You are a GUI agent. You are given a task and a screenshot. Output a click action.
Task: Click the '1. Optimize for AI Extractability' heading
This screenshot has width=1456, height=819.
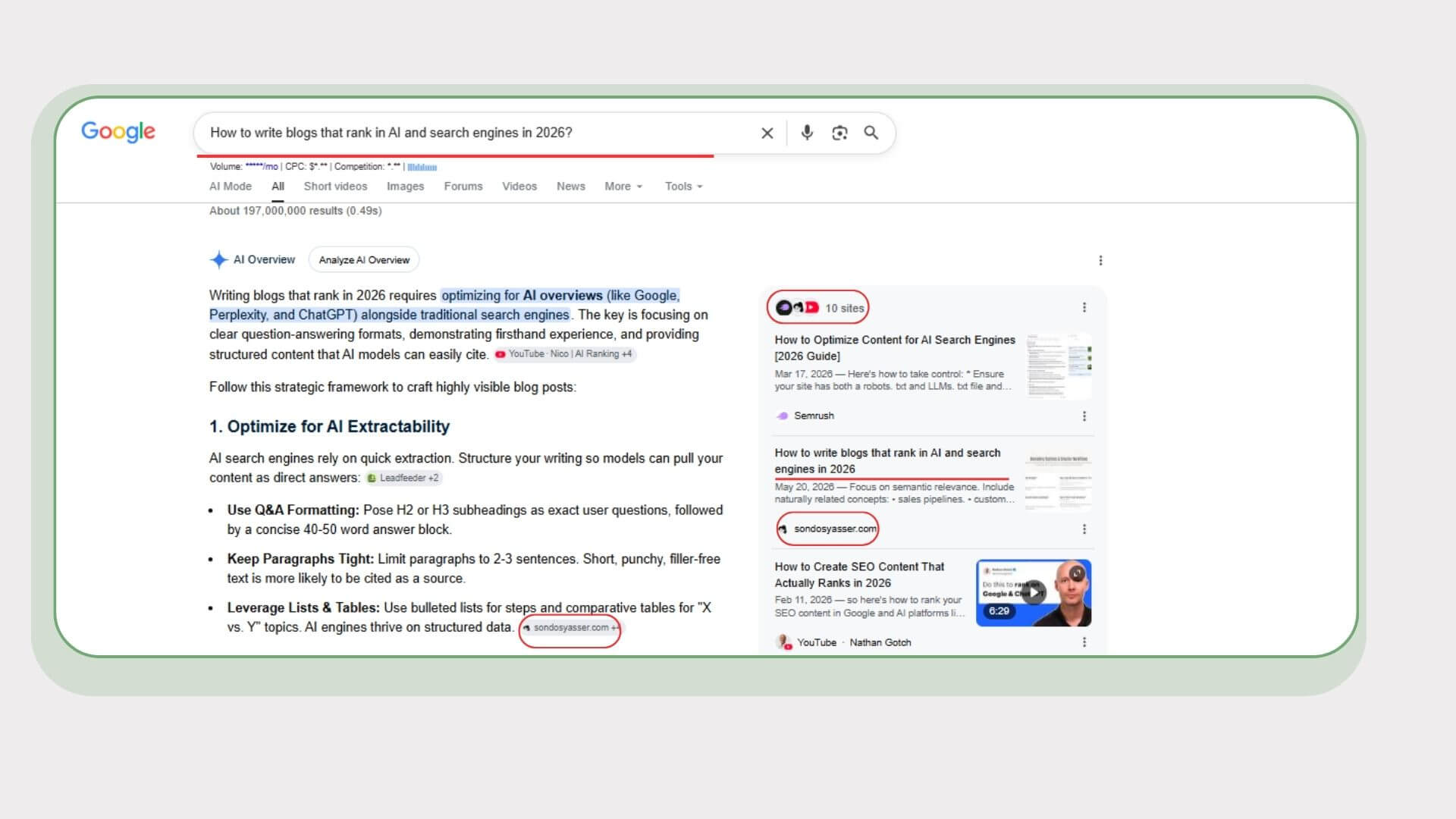(x=329, y=427)
